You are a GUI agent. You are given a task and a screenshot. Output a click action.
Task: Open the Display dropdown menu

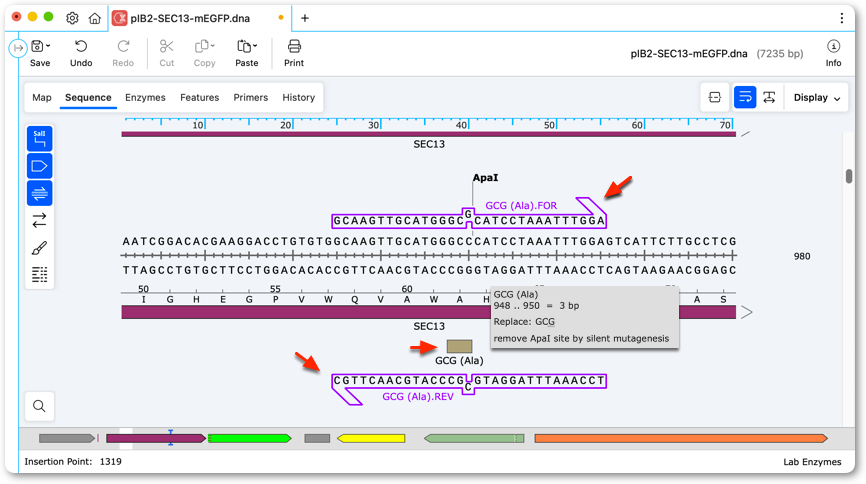pos(817,97)
